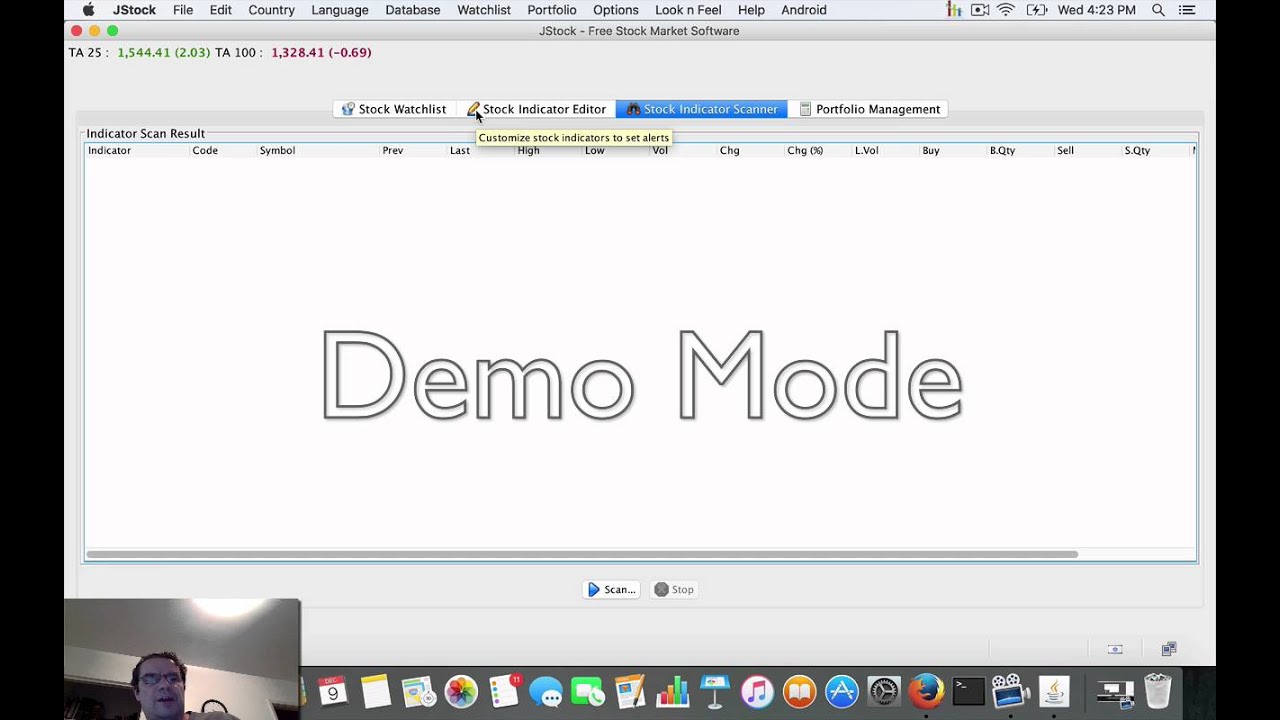Viewport: 1280px width, 720px height.
Task: Open Terminal from the Dock
Action: tap(968, 691)
